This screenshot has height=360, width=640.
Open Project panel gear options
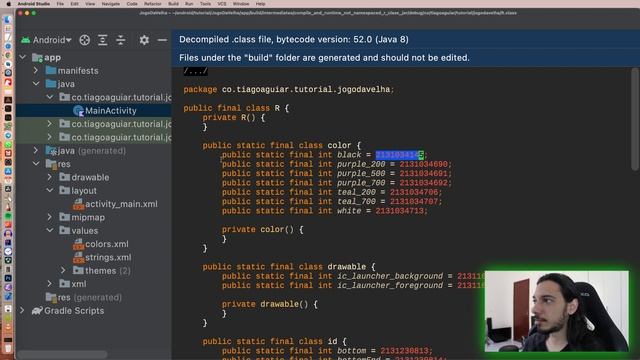144,40
